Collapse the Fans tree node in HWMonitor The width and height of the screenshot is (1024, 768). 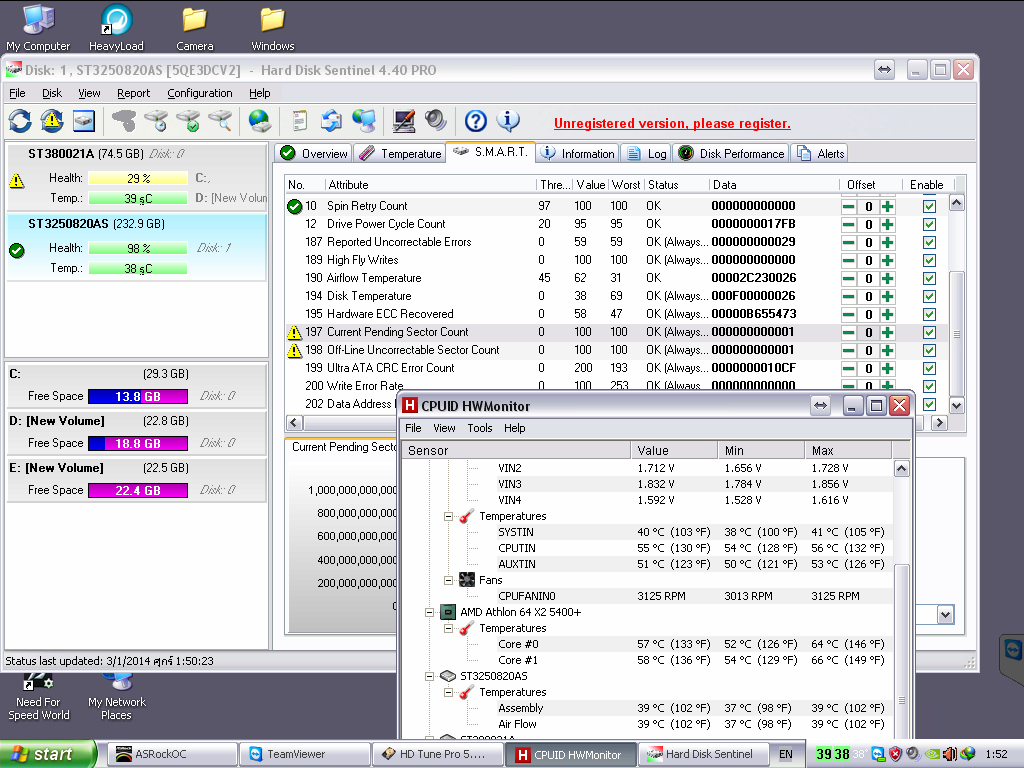(449, 580)
